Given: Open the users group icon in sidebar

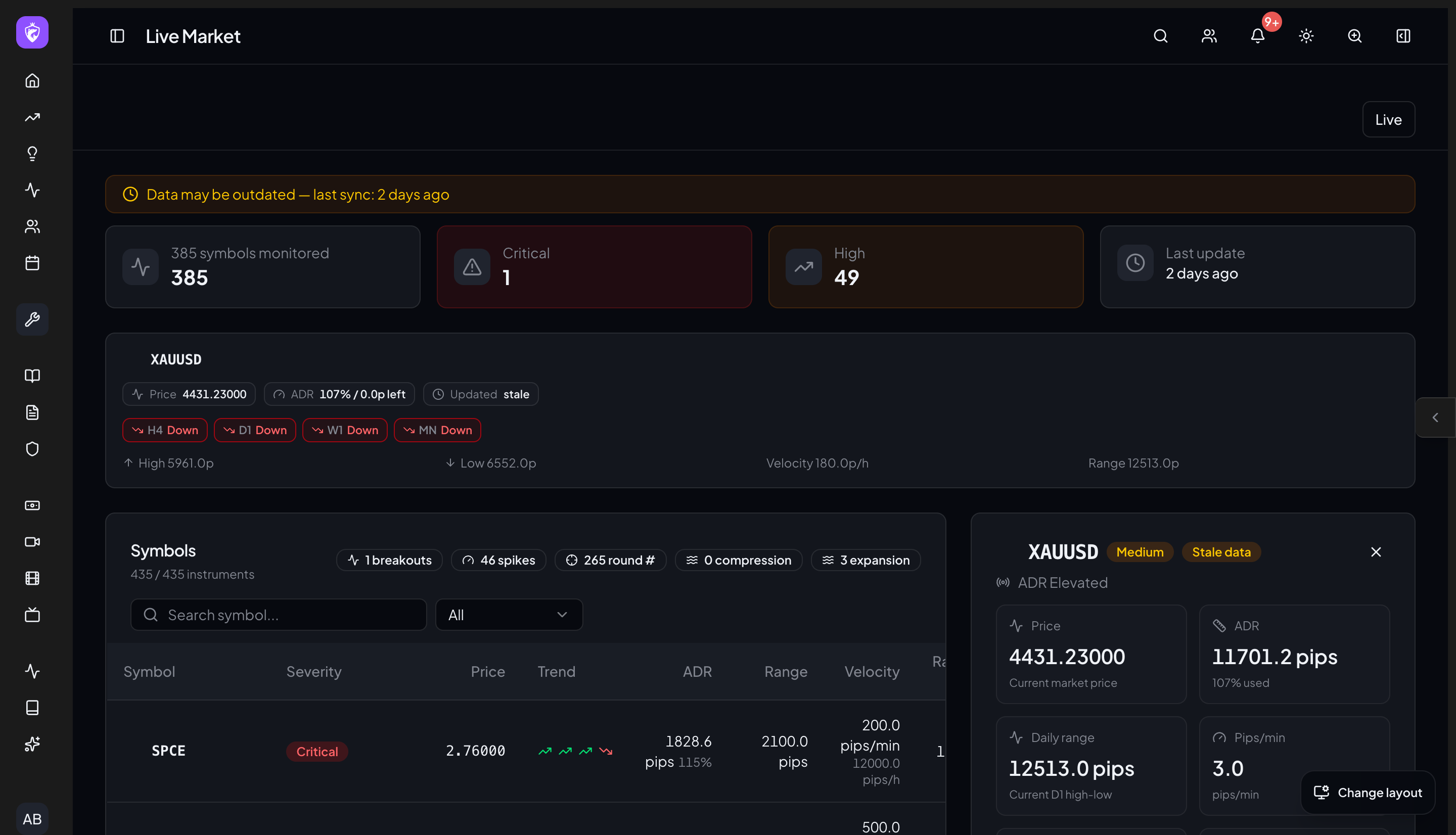Looking at the screenshot, I should (x=32, y=226).
